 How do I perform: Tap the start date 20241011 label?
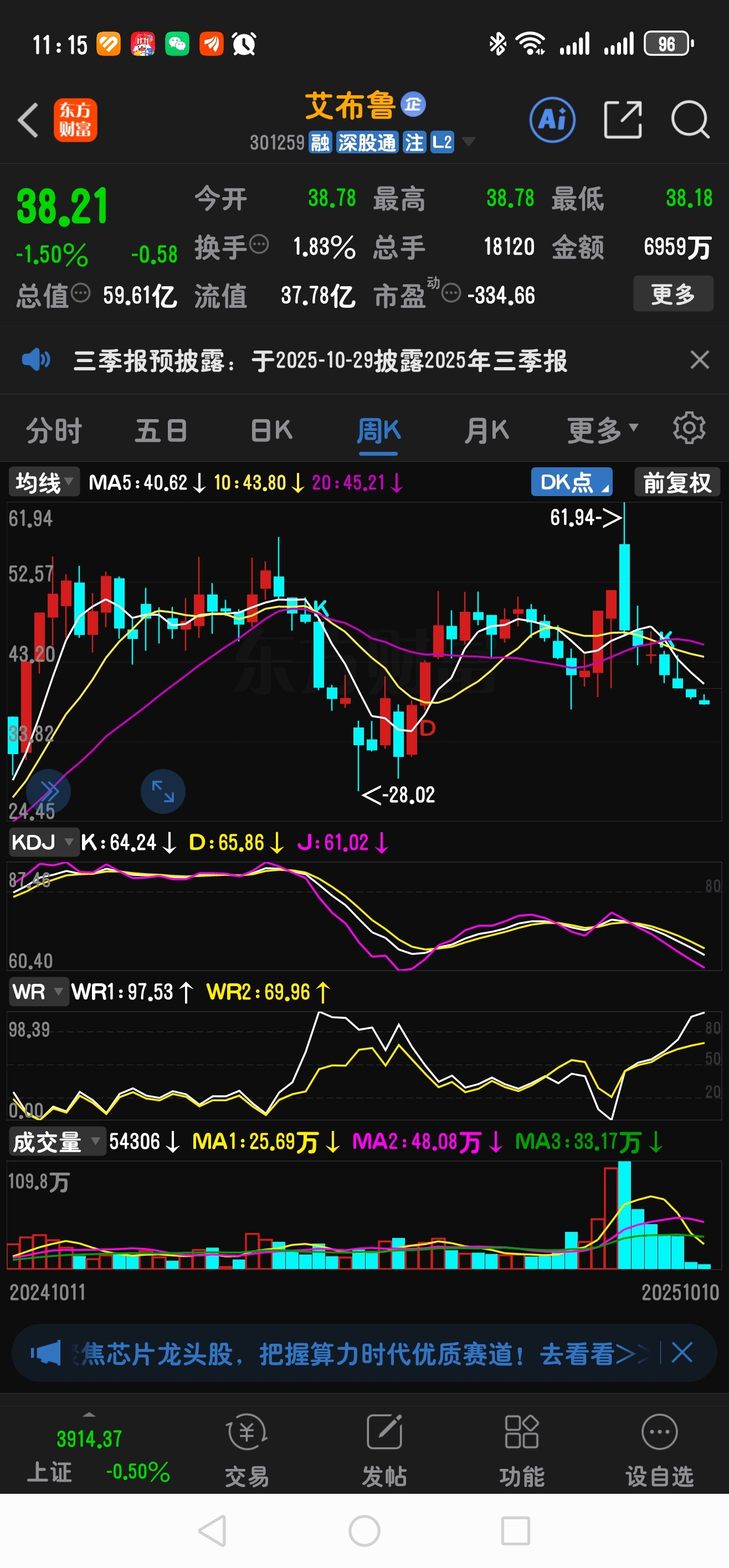pos(48,1292)
